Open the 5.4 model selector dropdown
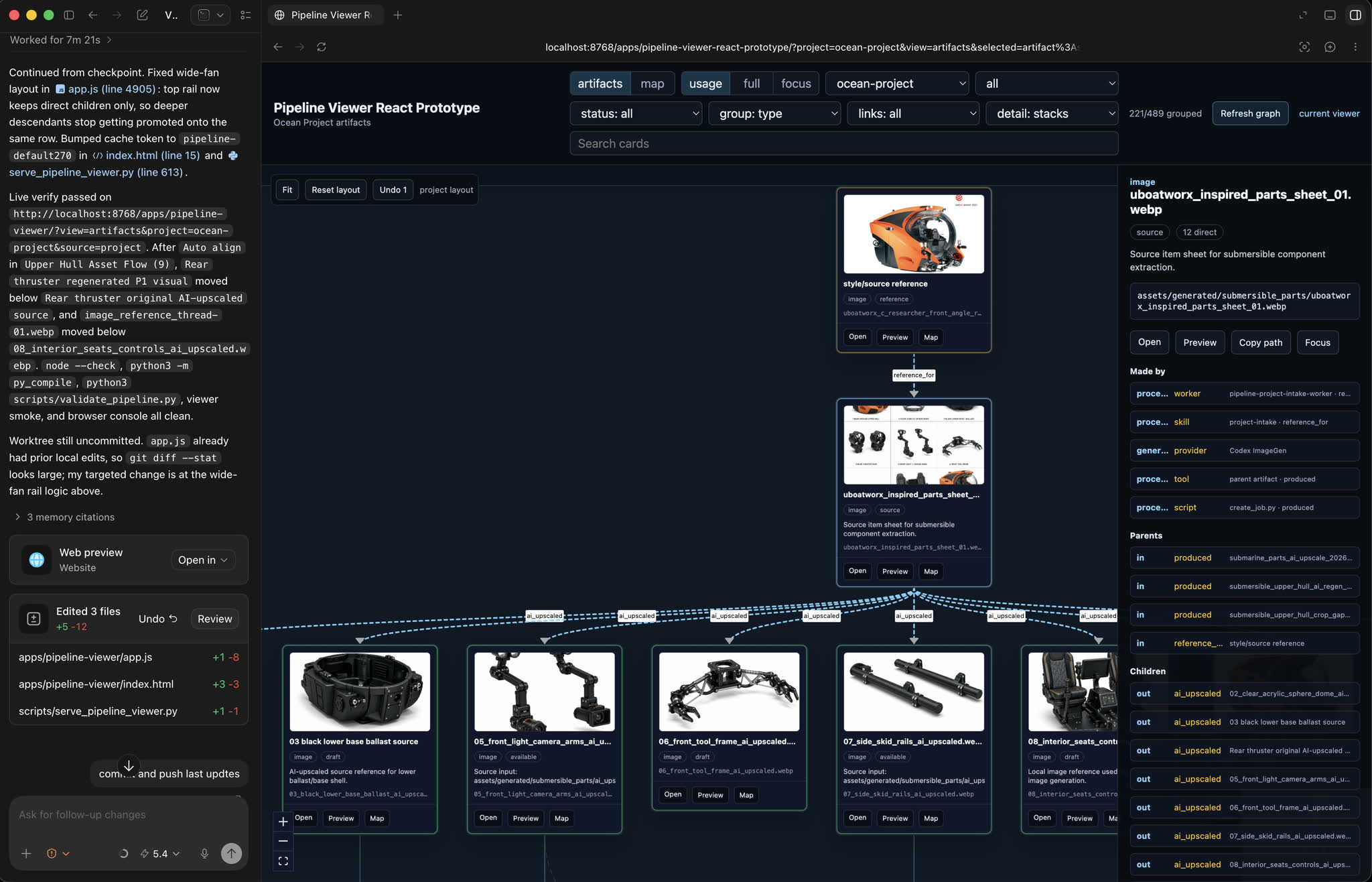 pyautogui.click(x=159, y=853)
